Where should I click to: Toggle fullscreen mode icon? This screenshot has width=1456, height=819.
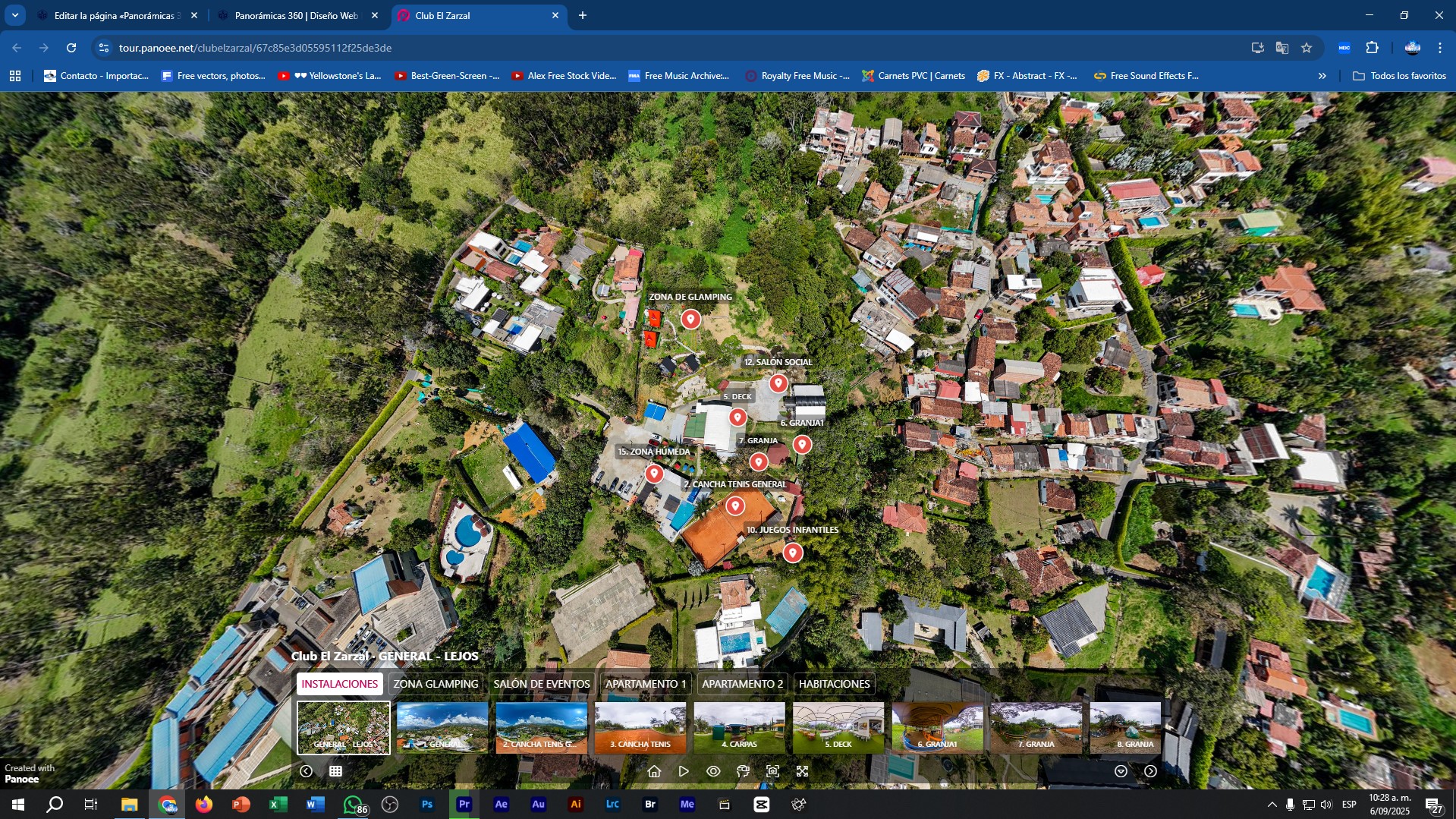tap(802, 771)
